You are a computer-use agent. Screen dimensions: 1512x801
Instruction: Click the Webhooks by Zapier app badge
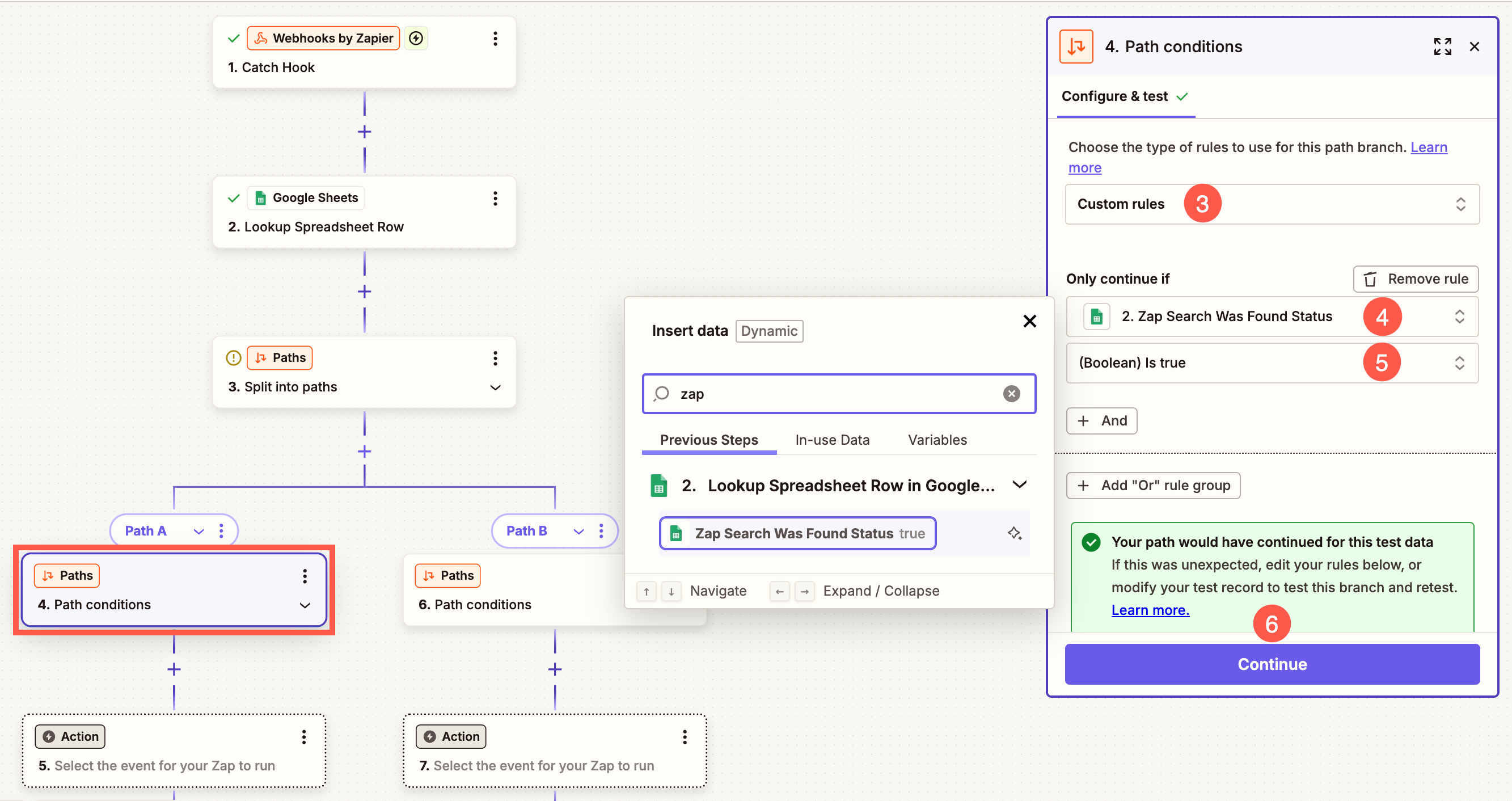(323, 38)
